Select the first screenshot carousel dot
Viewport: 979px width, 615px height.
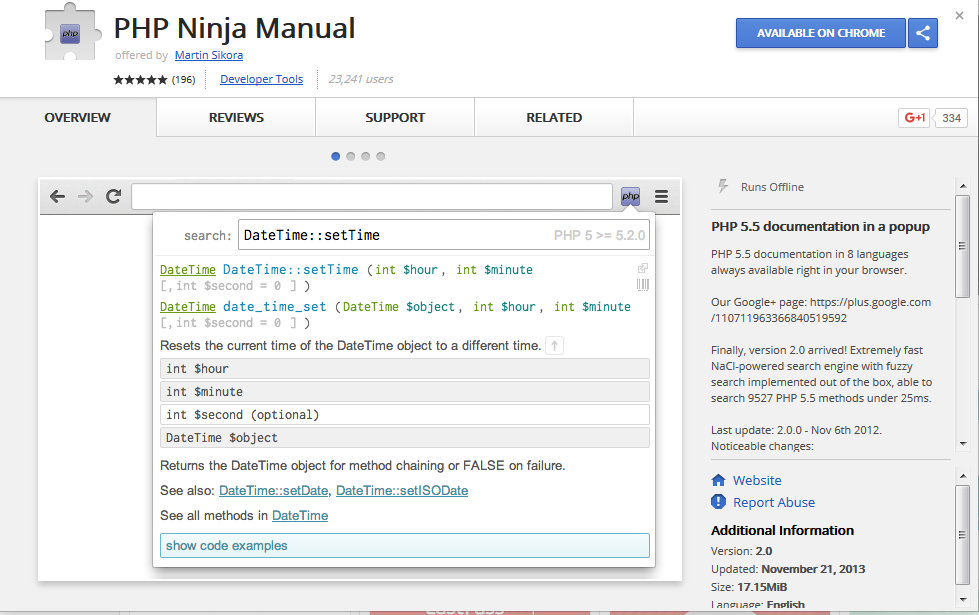(336, 156)
